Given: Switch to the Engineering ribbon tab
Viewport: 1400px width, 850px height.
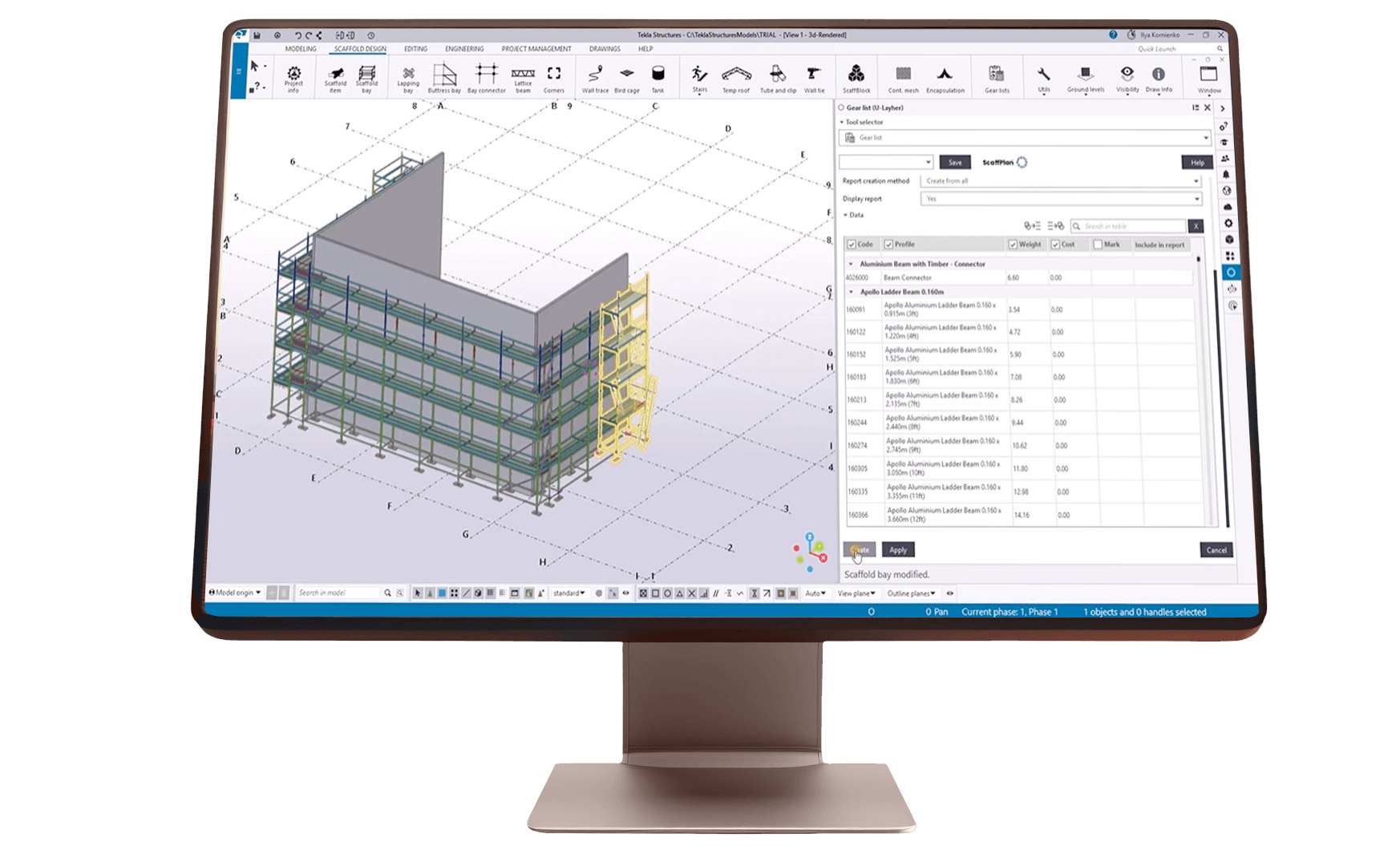Looking at the screenshot, I should (x=464, y=49).
